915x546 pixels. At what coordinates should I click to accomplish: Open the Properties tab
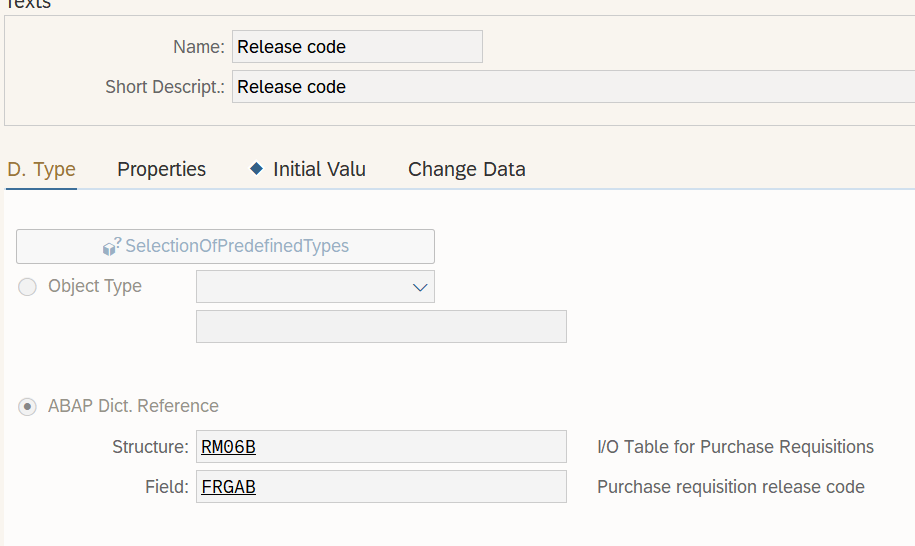point(161,169)
